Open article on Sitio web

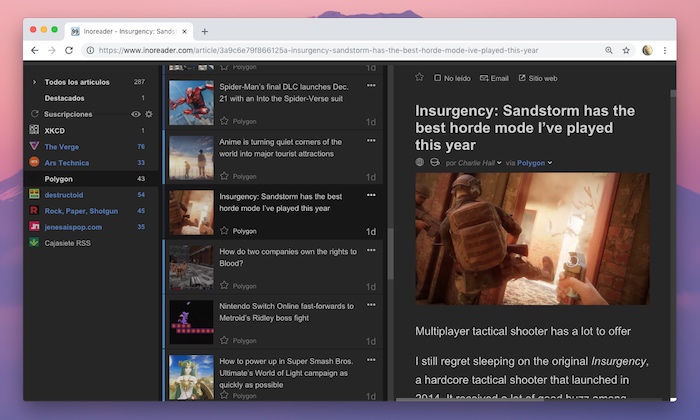[x=538, y=78]
